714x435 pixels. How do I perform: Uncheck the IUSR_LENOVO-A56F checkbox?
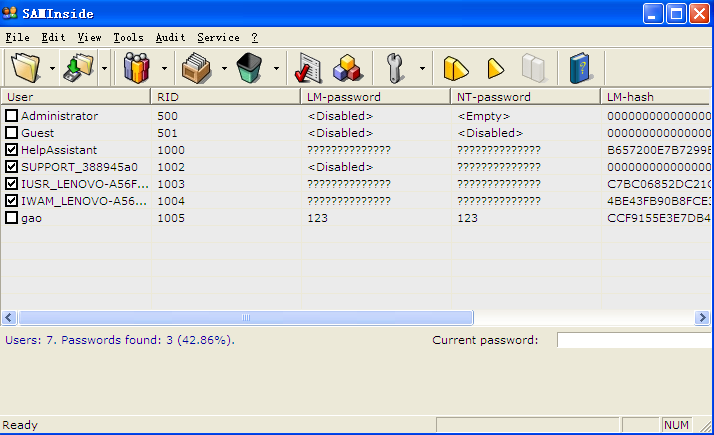(x=11, y=184)
